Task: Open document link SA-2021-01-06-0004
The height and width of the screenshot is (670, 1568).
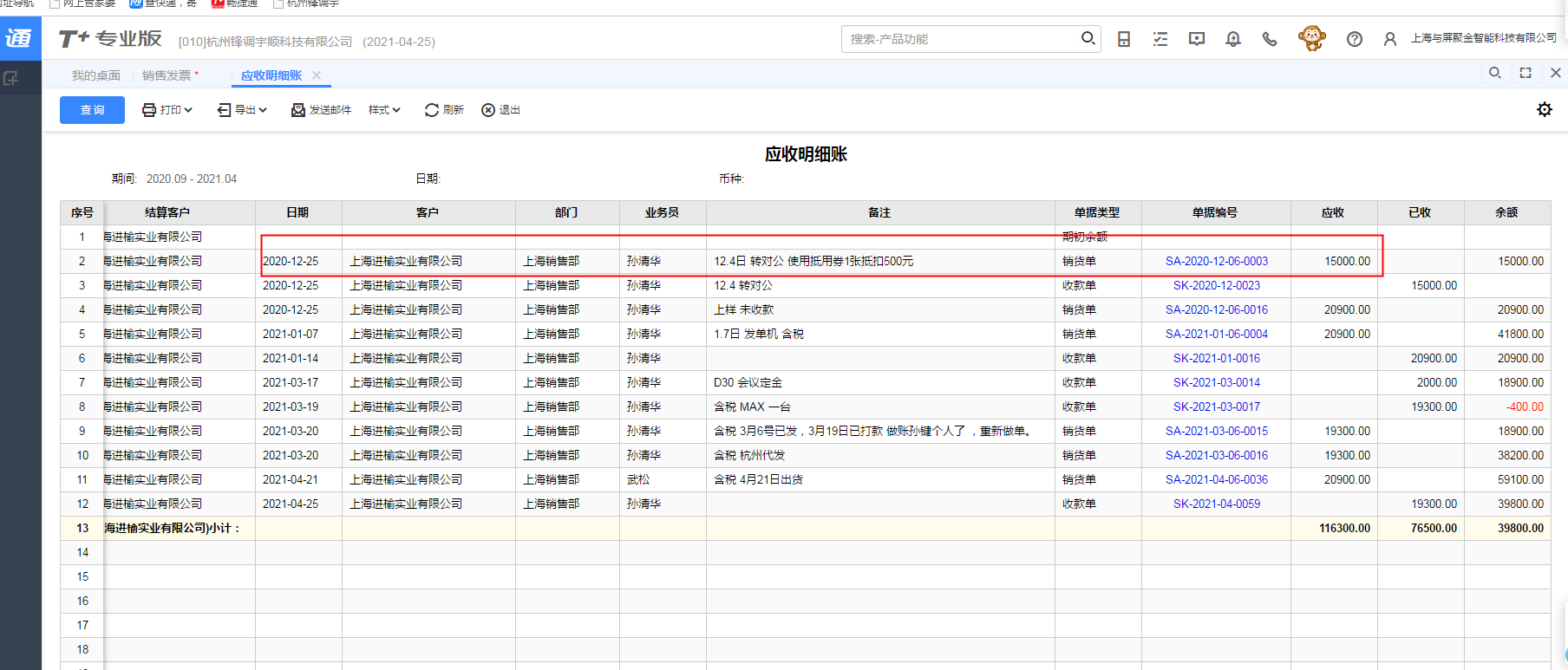Action: coord(1216,334)
